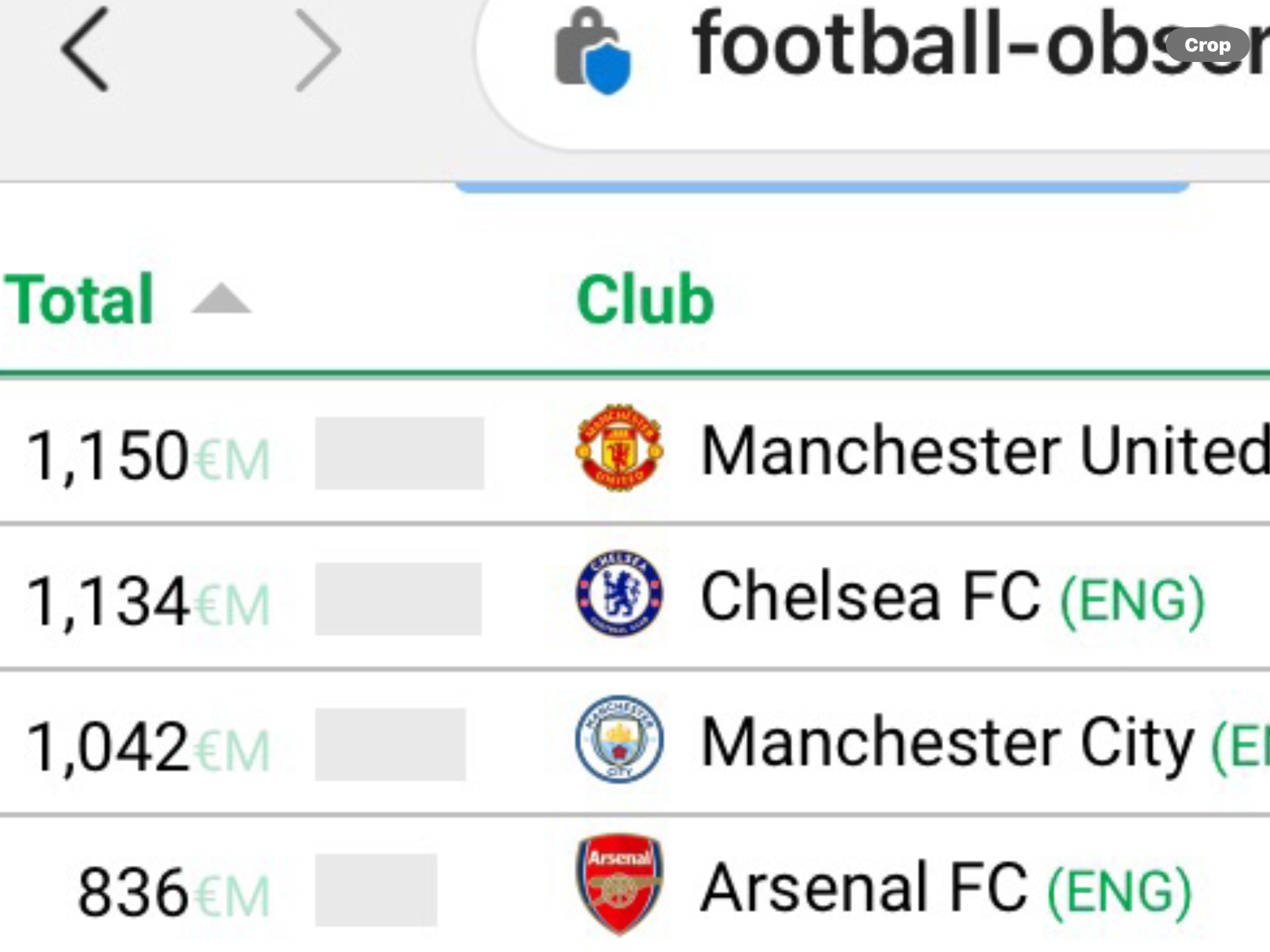The height and width of the screenshot is (952, 1270).
Task: Sort table by the Total column header
Action: coord(79,299)
